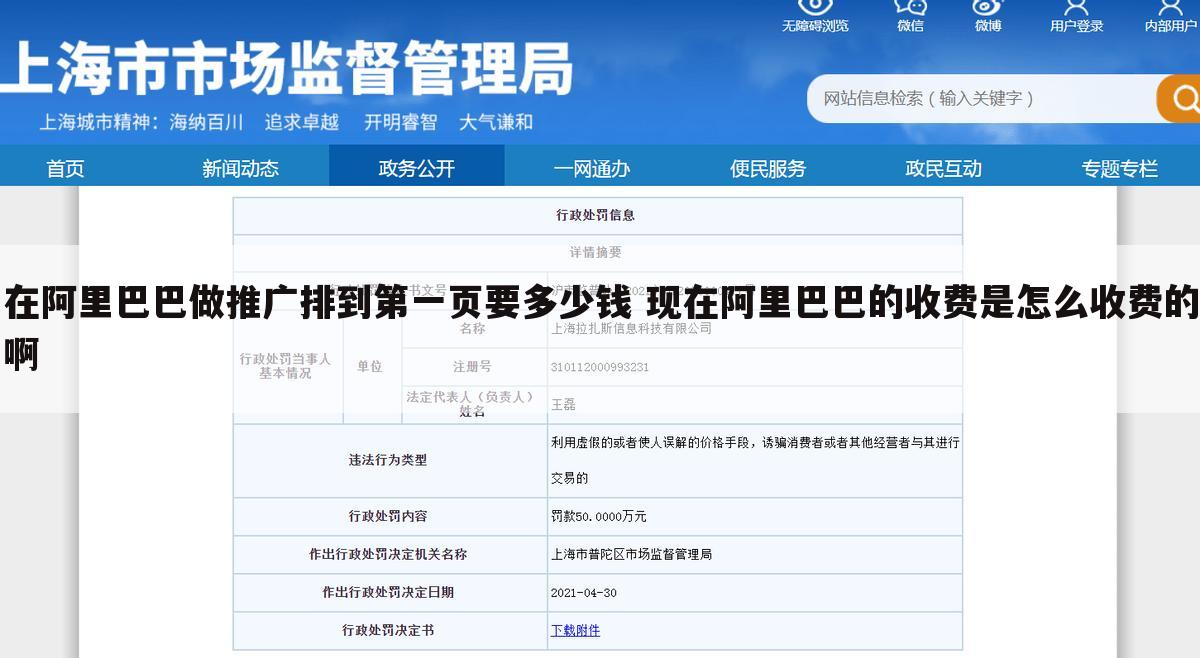Open the 一网通办 menu
Screen dimensions: 1200x658
592,168
